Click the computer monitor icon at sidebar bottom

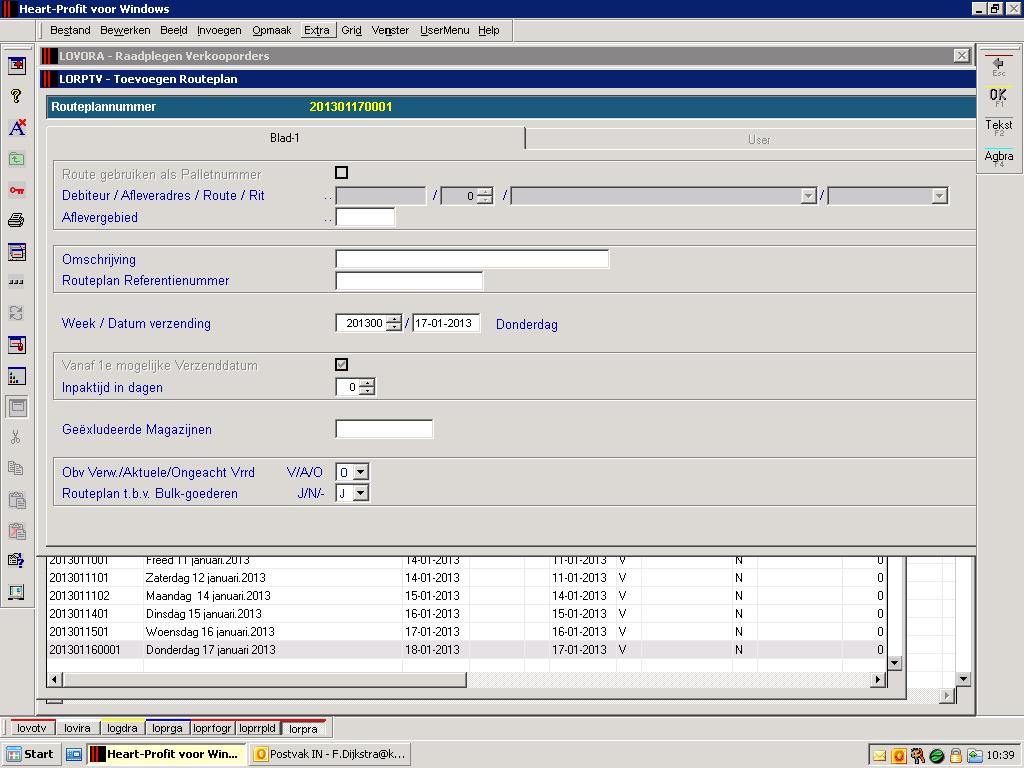16,592
